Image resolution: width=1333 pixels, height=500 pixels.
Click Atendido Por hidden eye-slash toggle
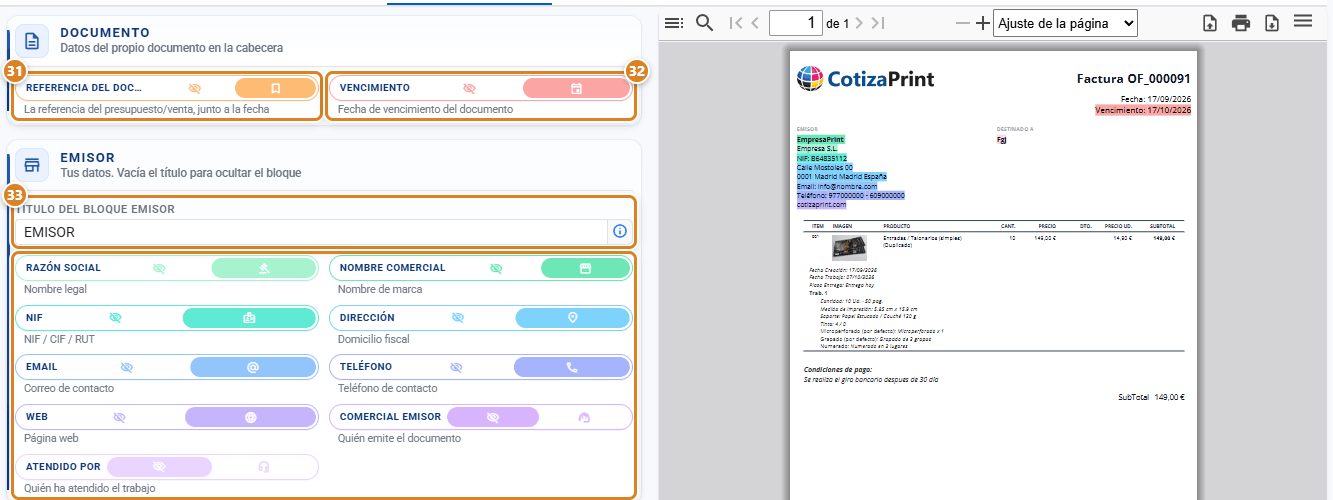click(159, 467)
